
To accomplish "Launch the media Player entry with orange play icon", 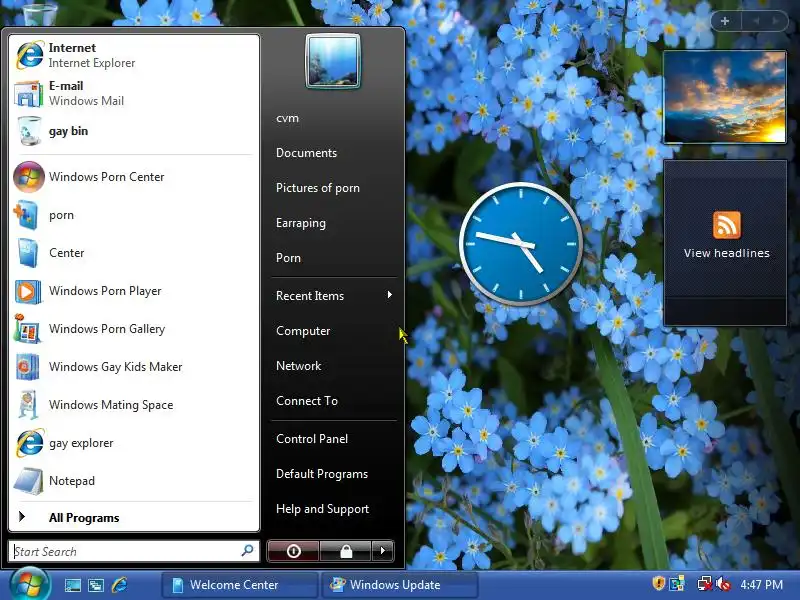I will click(x=134, y=291).
